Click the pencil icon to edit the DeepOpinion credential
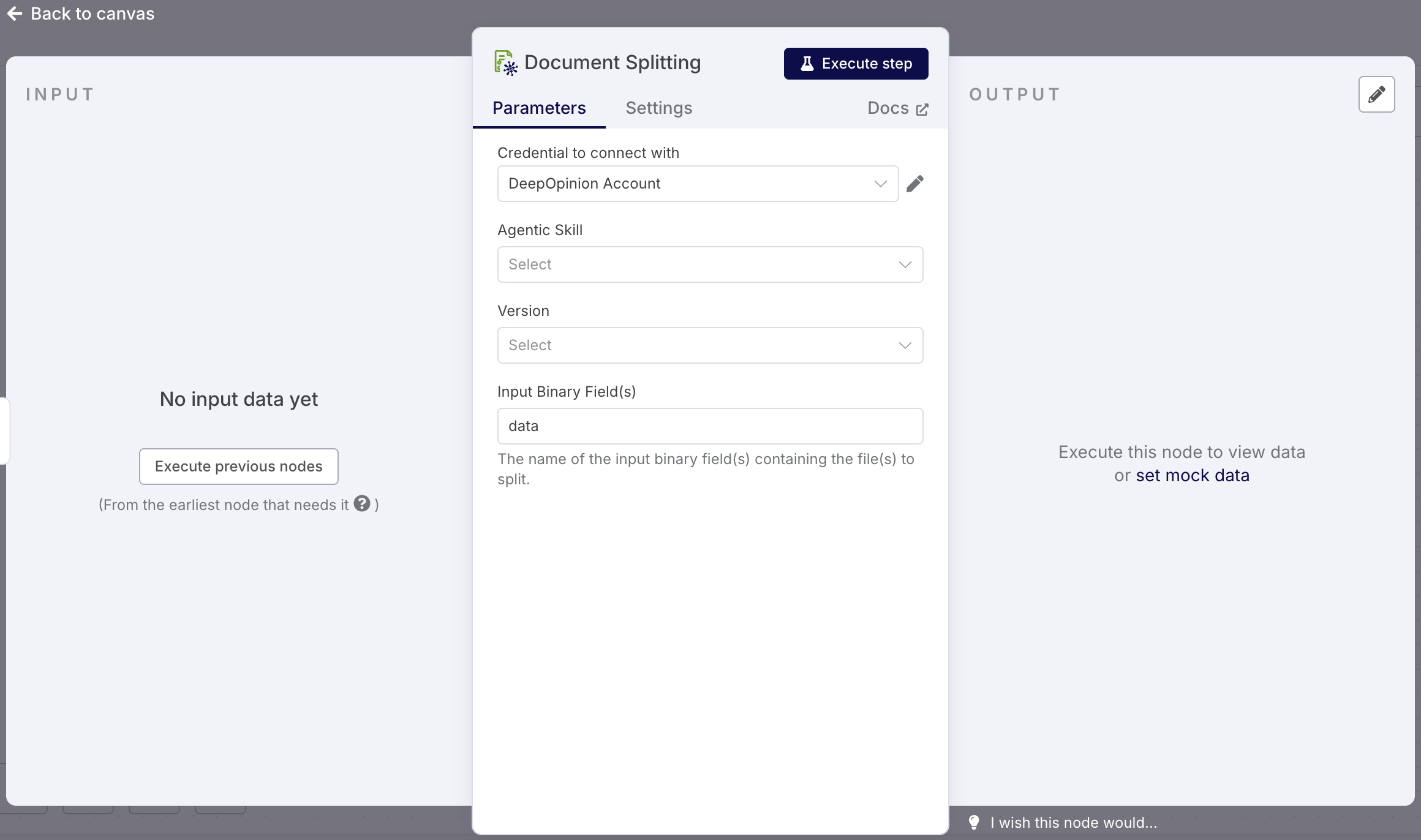The image size is (1421, 840). (915, 184)
